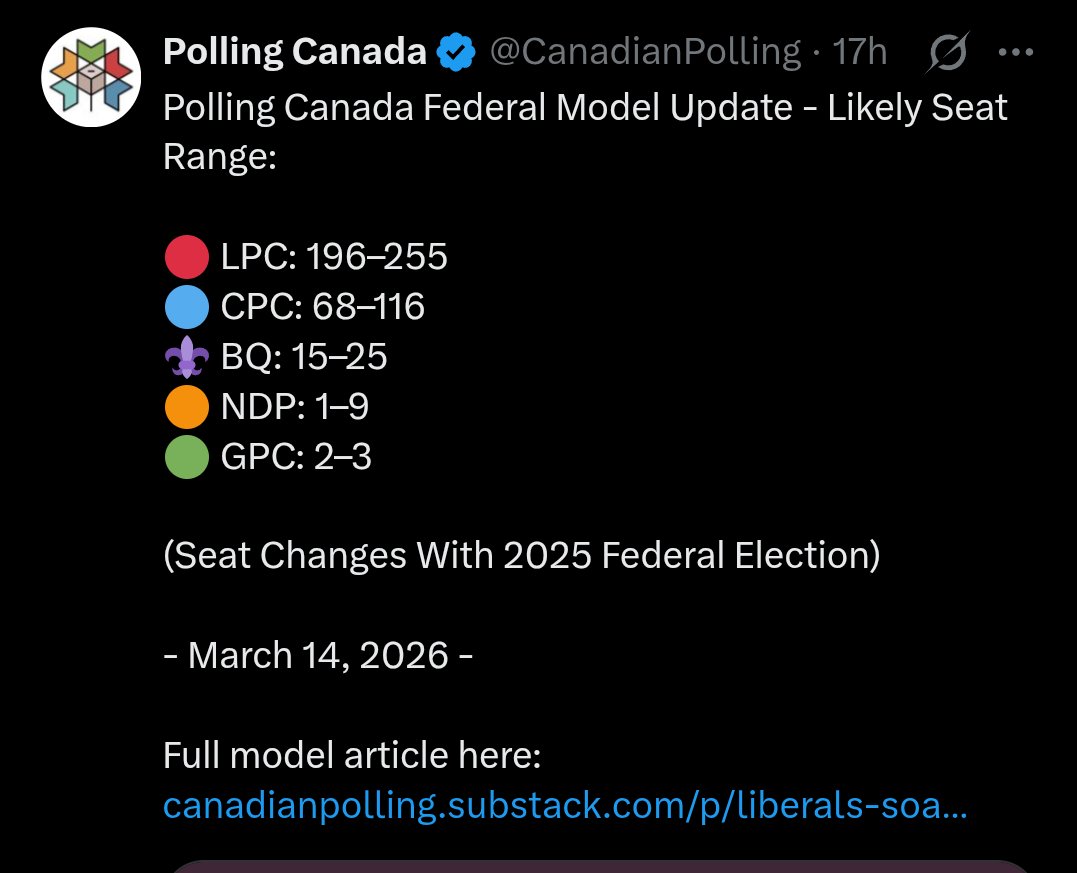Click the blue circle beside CPC
The height and width of the screenshot is (873, 1077).
pyautogui.click(x=187, y=307)
